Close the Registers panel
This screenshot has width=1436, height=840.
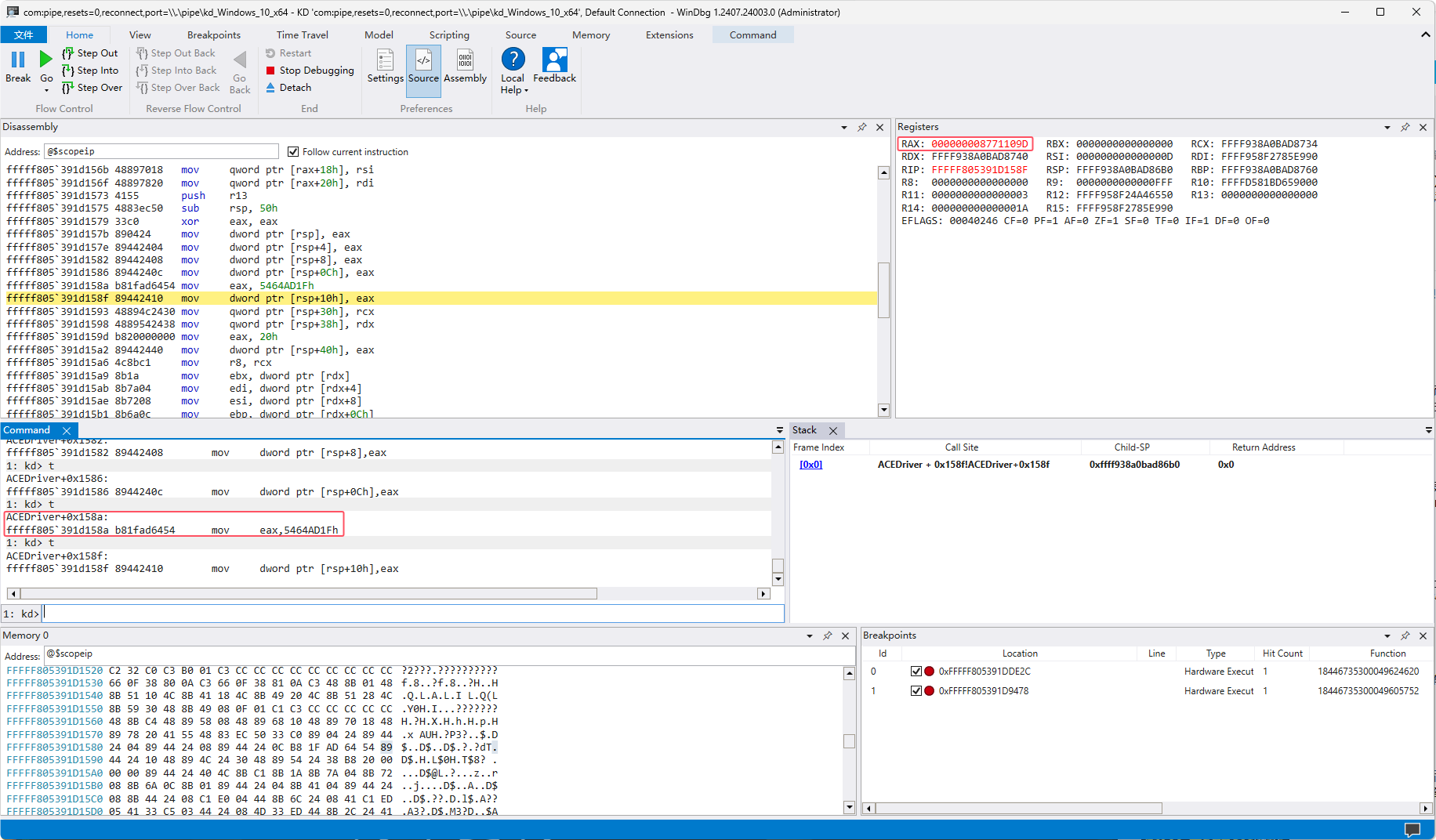coord(1423,127)
